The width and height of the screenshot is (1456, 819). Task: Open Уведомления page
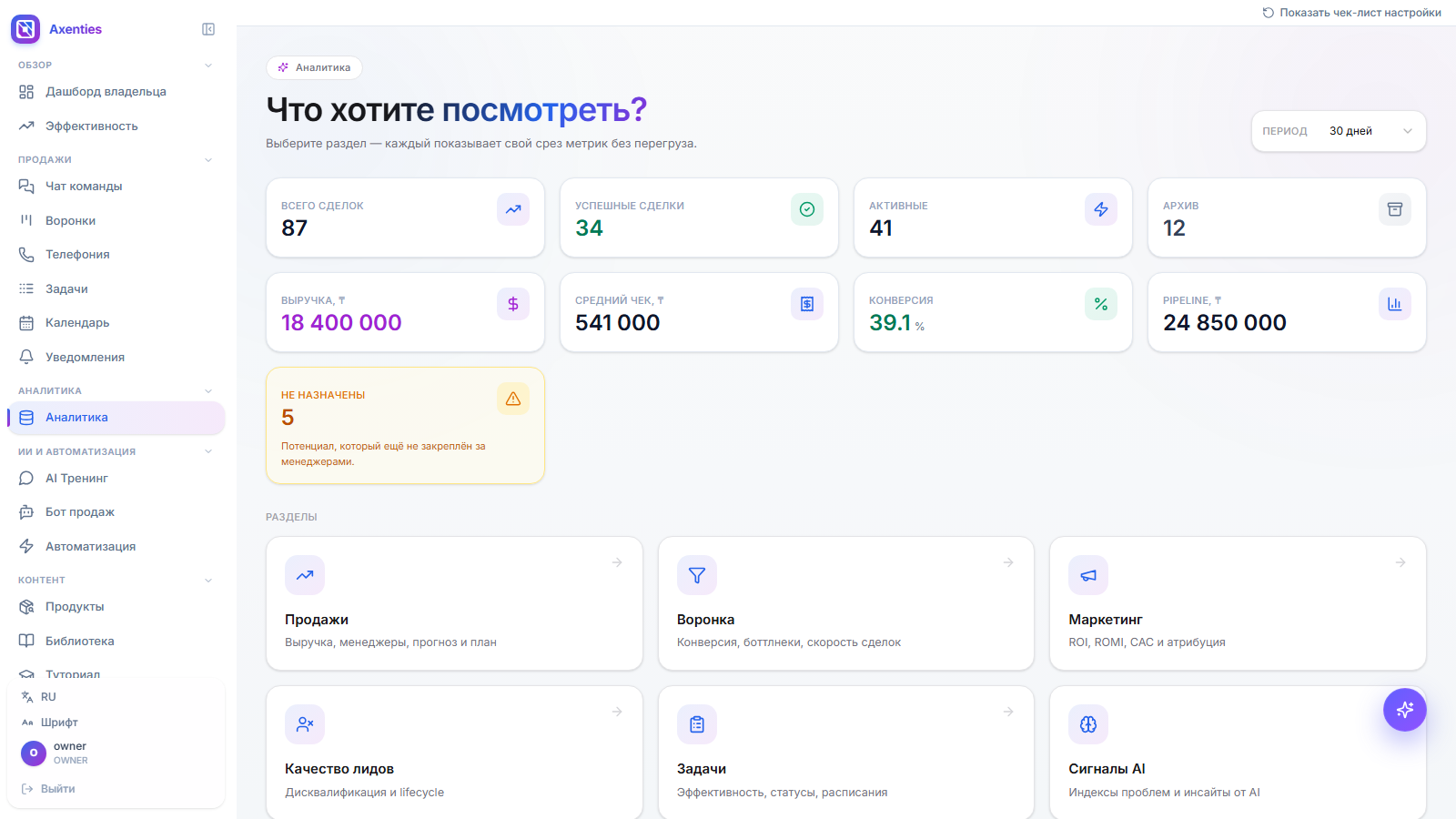point(116,358)
